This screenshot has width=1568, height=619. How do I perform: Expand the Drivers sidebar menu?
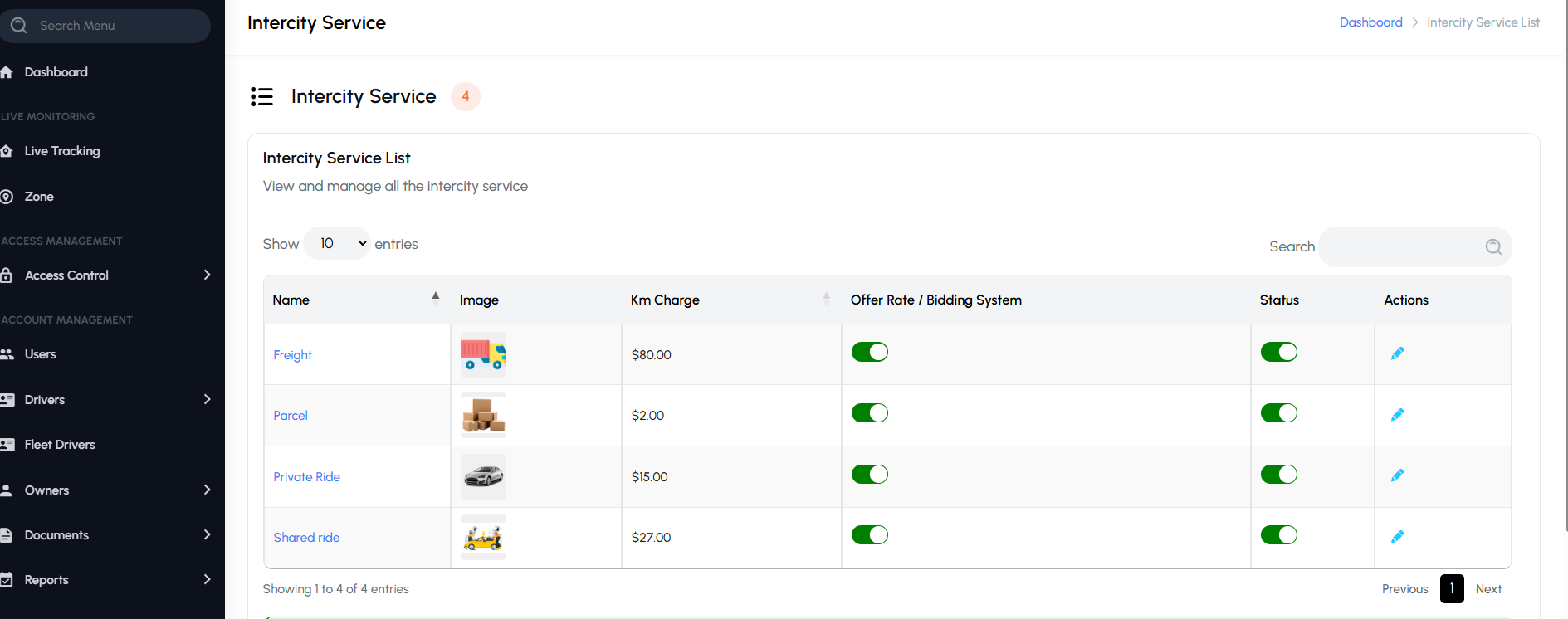pyautogui.click(x=207, y=399)
